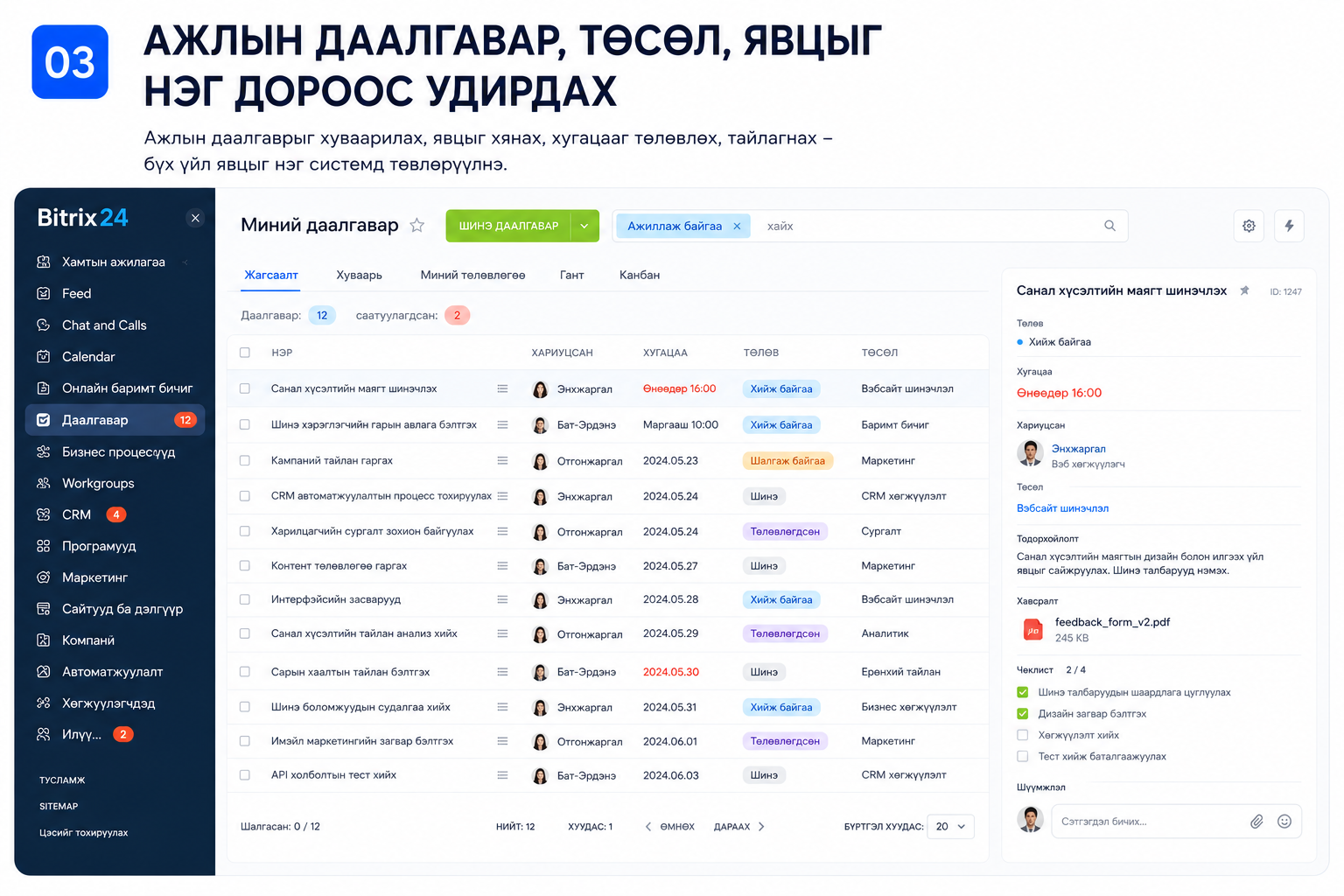Click ТУСЛАМЖ link in sidebar
This screenshot has width=1344, height=896.
(x=62, y=780)
